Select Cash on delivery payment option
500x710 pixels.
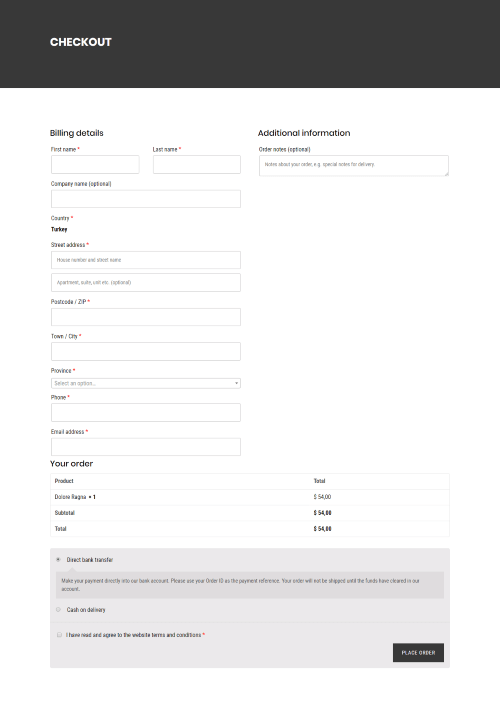click(58, 609)
